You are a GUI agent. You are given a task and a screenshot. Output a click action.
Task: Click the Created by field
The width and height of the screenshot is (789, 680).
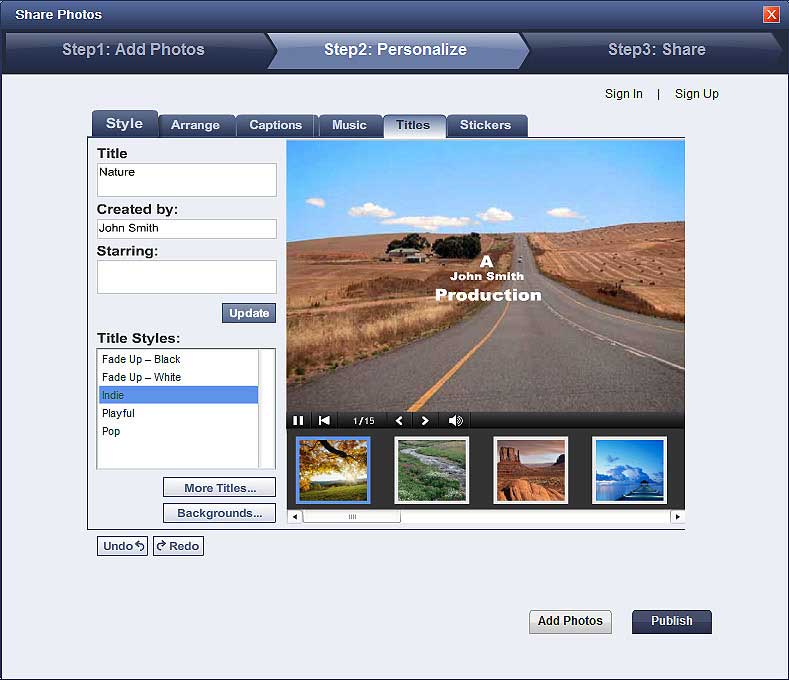click(x=187, y=229)
